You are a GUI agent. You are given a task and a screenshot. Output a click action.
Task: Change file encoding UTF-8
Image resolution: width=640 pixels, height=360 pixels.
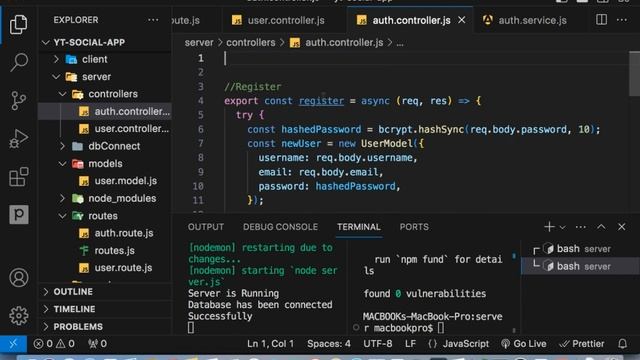point(378,344)
